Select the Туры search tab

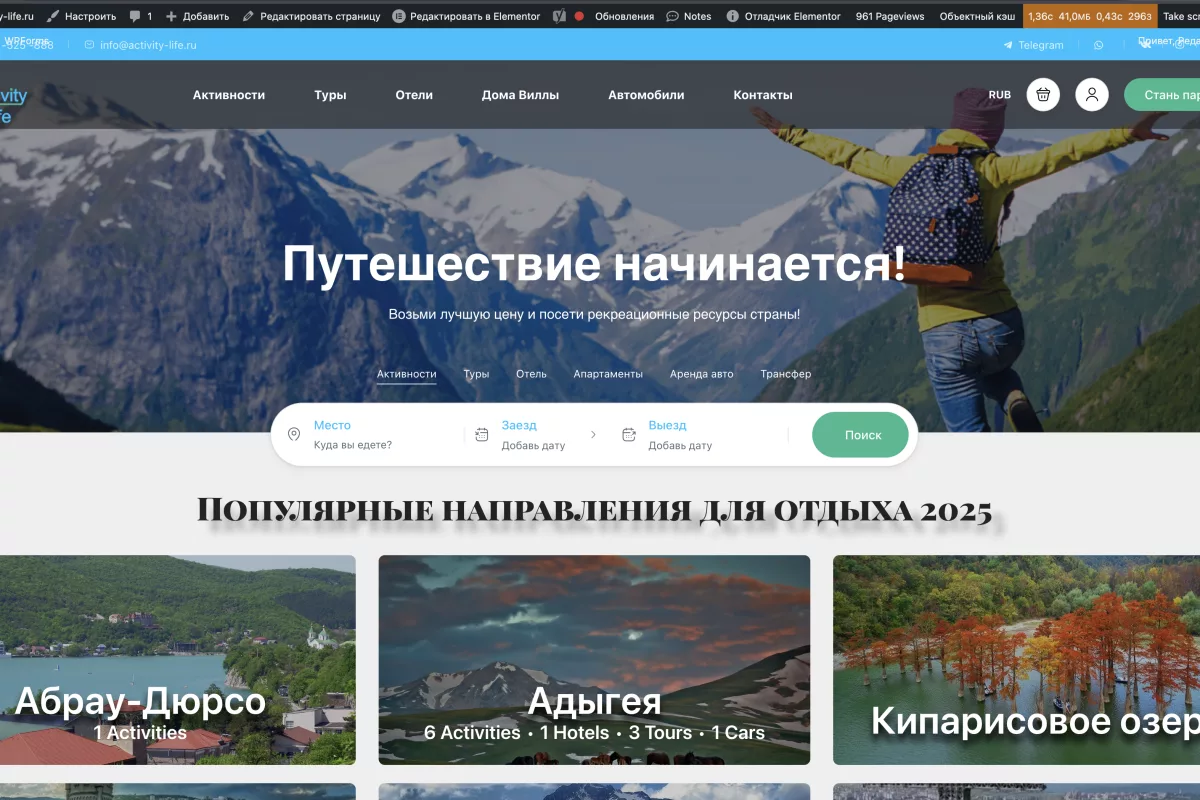[476, 374]
